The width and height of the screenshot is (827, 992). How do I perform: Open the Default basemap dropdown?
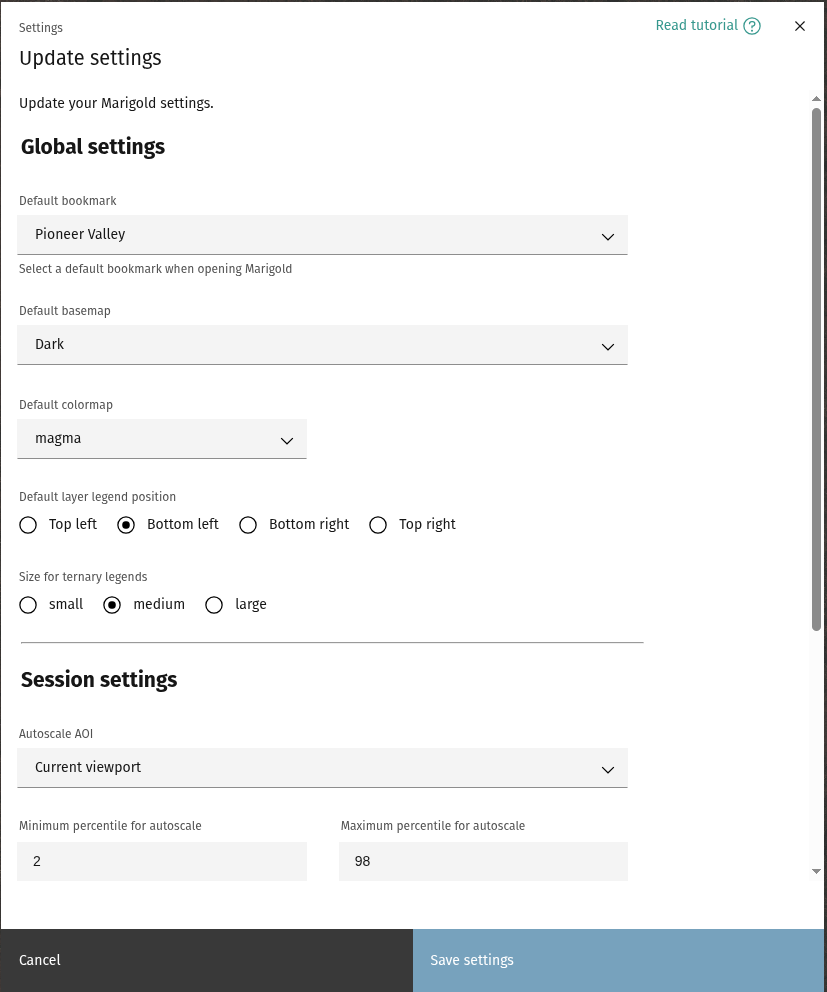pyautogui.click(x=322, y=345)
